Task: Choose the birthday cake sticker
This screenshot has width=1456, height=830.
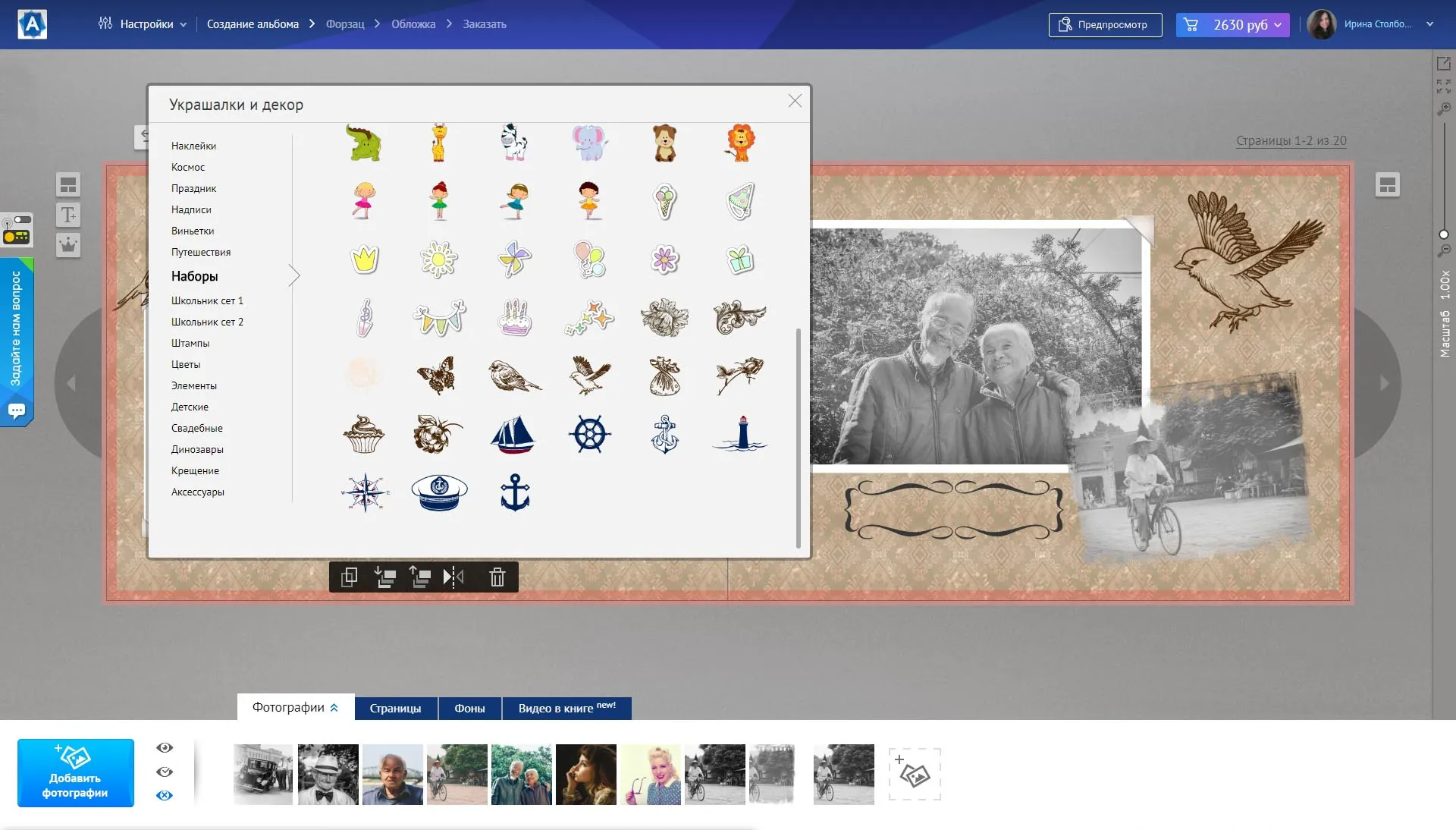Action: [514, 318]
